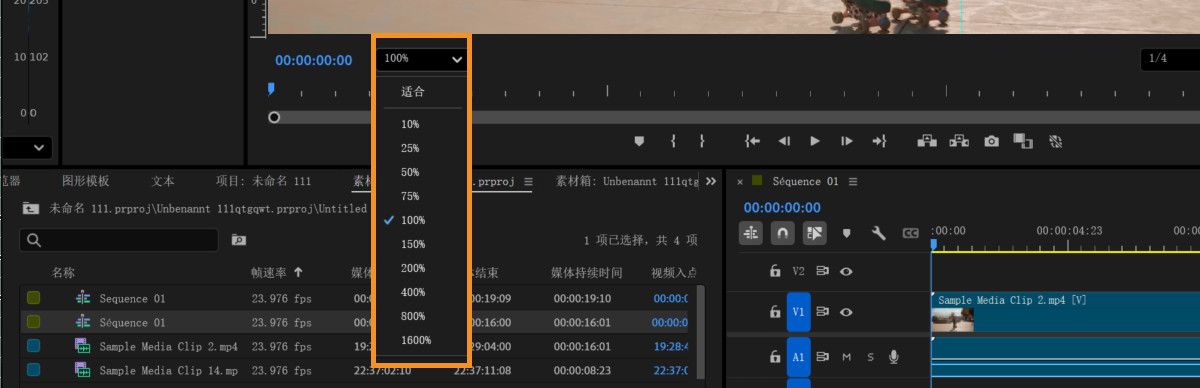
Task: Toggle insert sequences as nests icon
Action: 751,233
